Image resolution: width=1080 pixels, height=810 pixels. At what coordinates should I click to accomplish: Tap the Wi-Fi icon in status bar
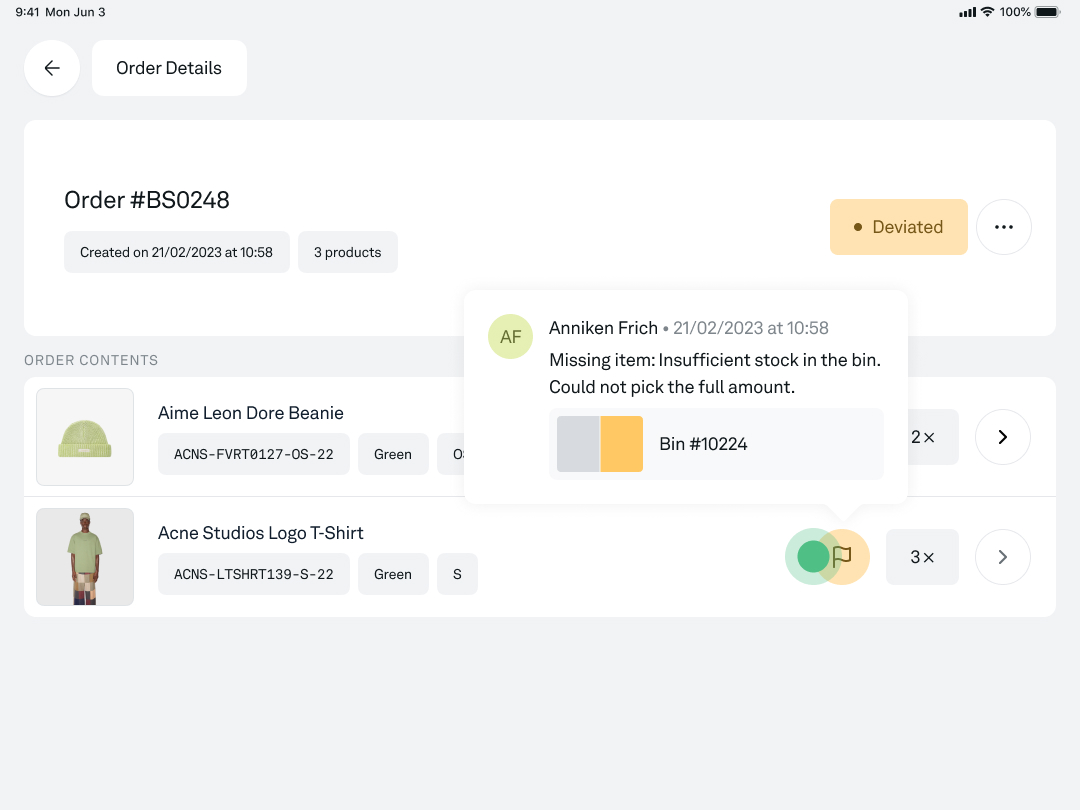987,12
